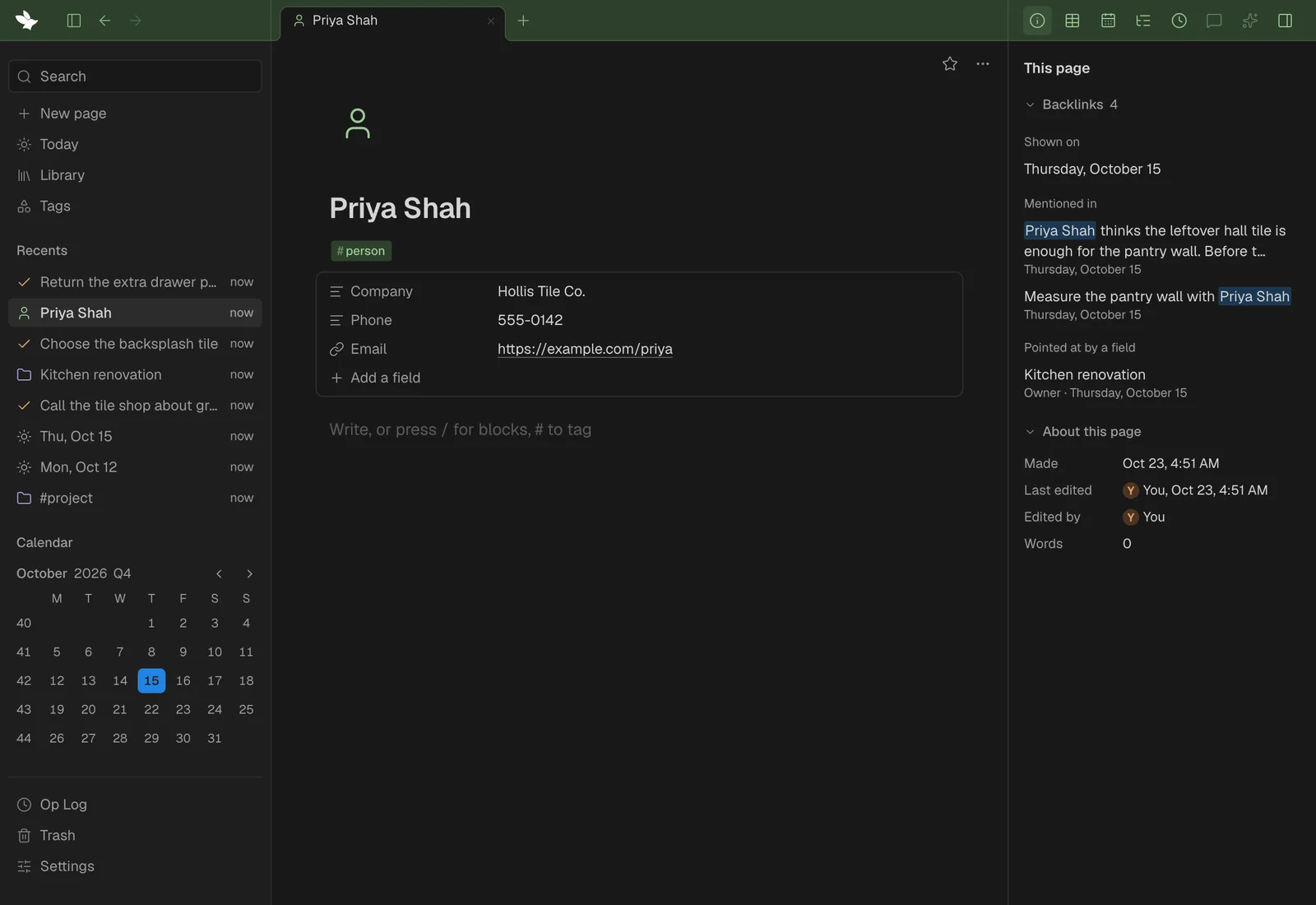Collapse the About this page section
The width and height of the screenshot is (1316, 905).
pyautogui.click(x=1030, y=432)
